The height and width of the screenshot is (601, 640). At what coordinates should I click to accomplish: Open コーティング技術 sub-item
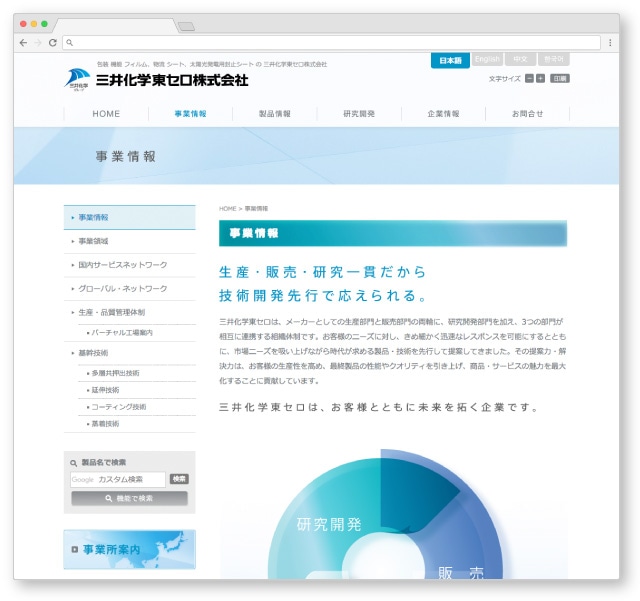click(x=137, y=407)
